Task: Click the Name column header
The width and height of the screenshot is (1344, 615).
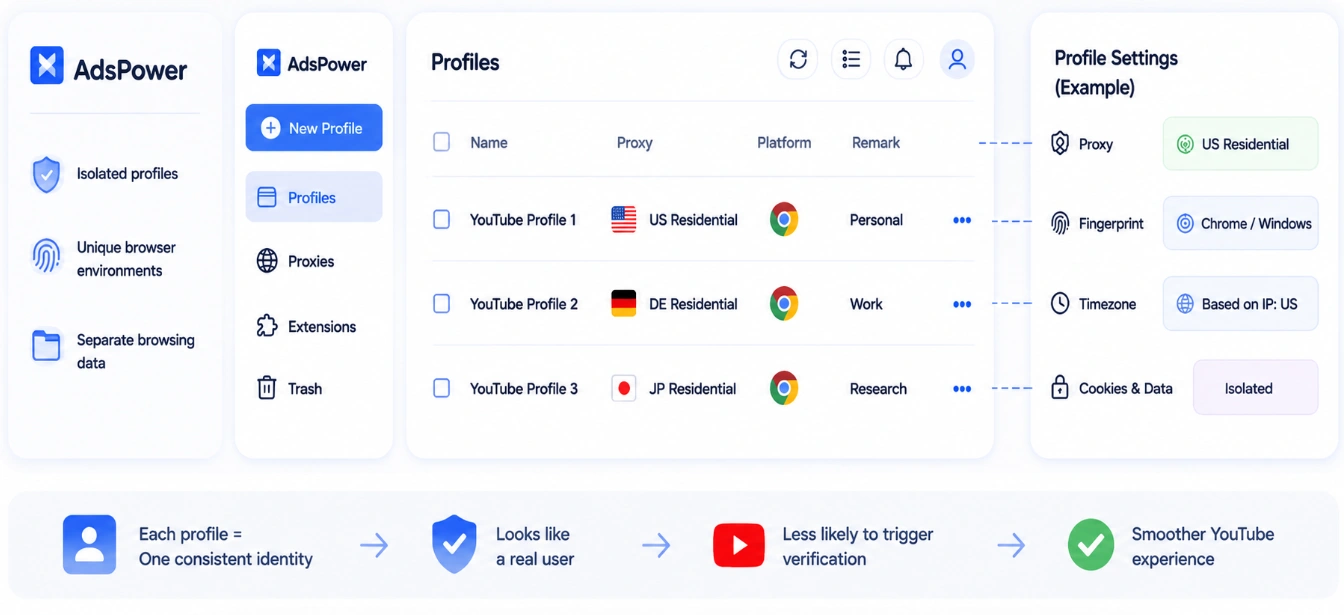Action: pyautogui.click(x=489, y=142)
